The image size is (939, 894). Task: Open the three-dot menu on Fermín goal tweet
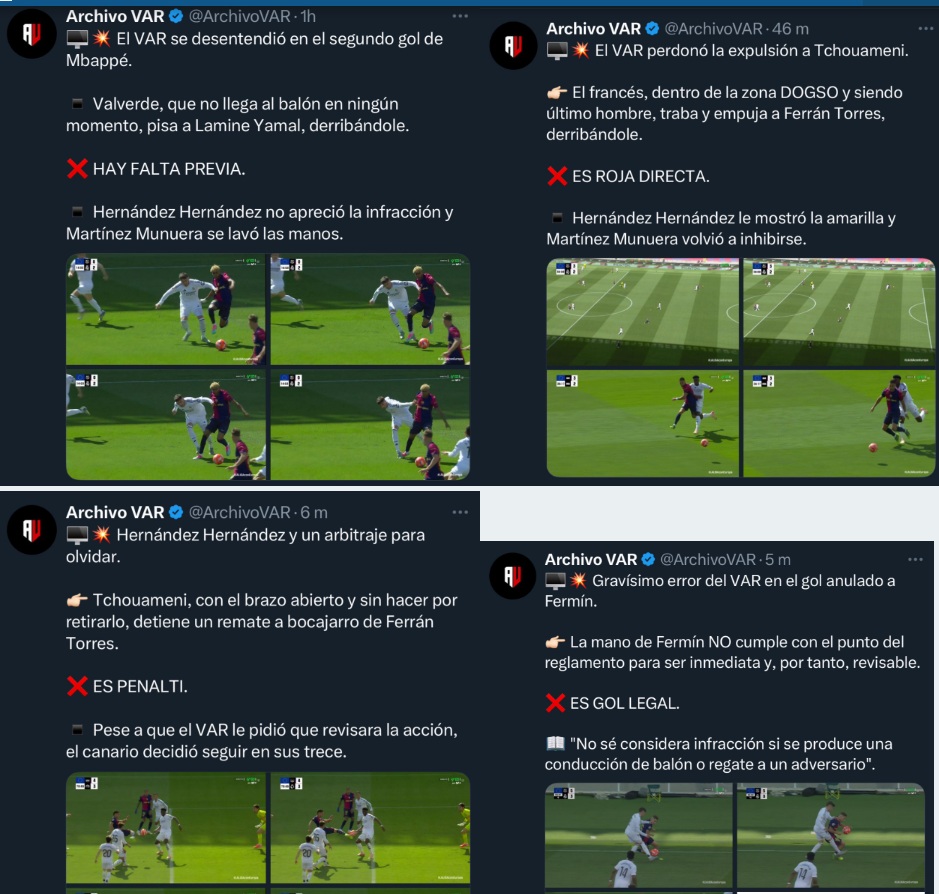916,559
